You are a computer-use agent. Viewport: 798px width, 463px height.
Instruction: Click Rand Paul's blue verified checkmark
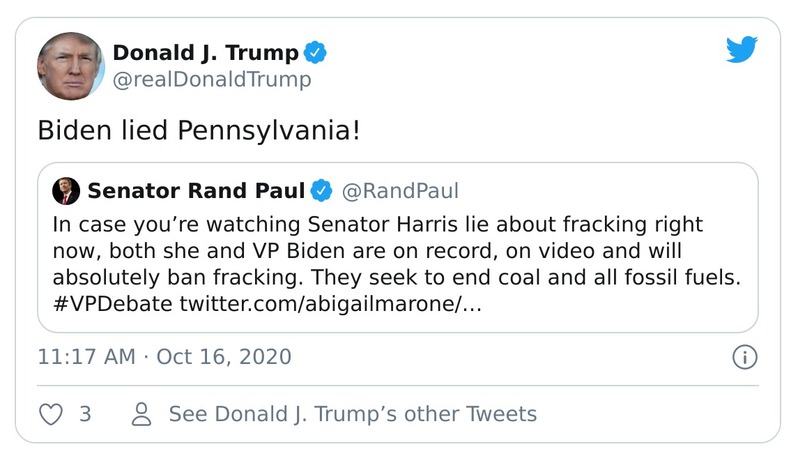click(321, 190)
